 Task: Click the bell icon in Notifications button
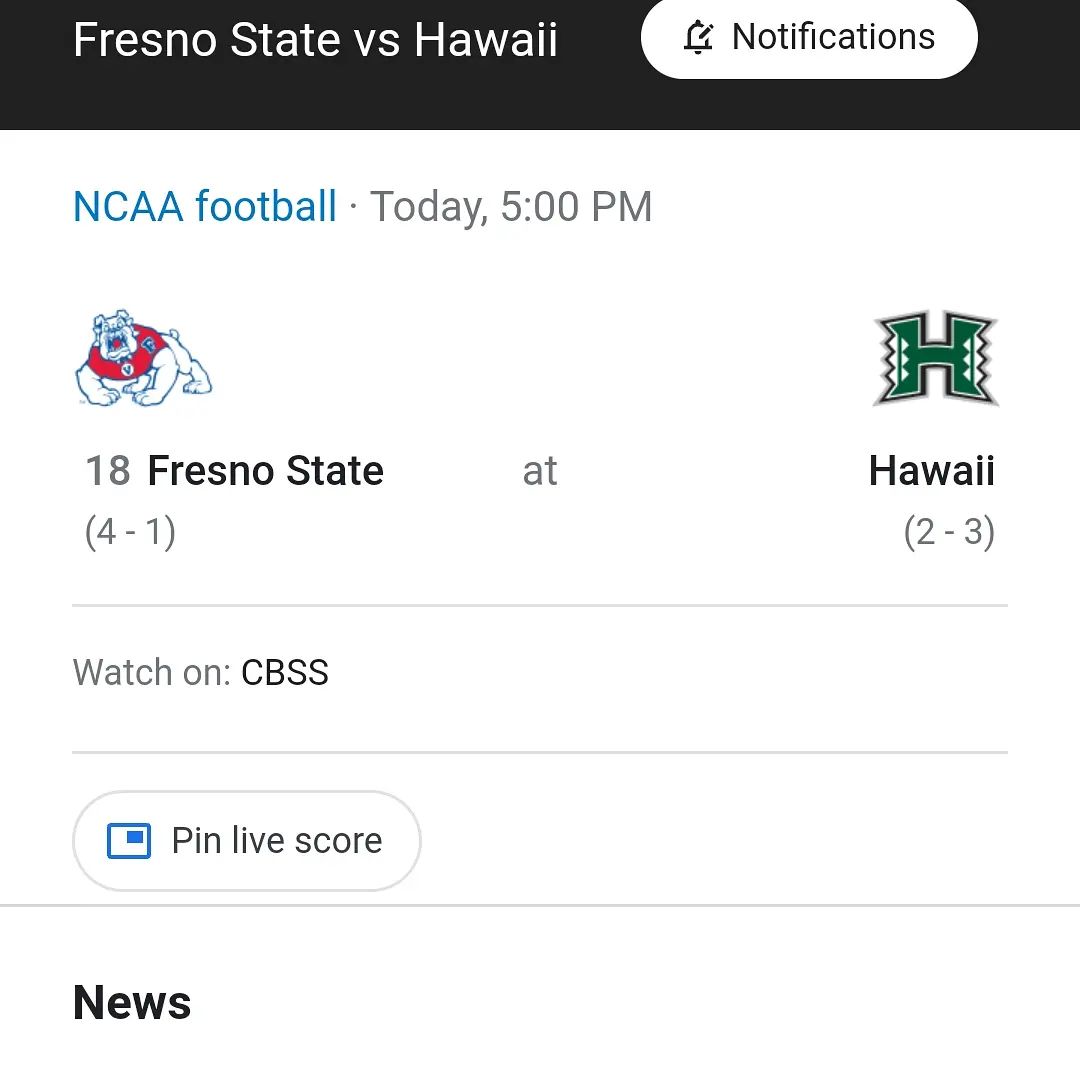[698, 37]
